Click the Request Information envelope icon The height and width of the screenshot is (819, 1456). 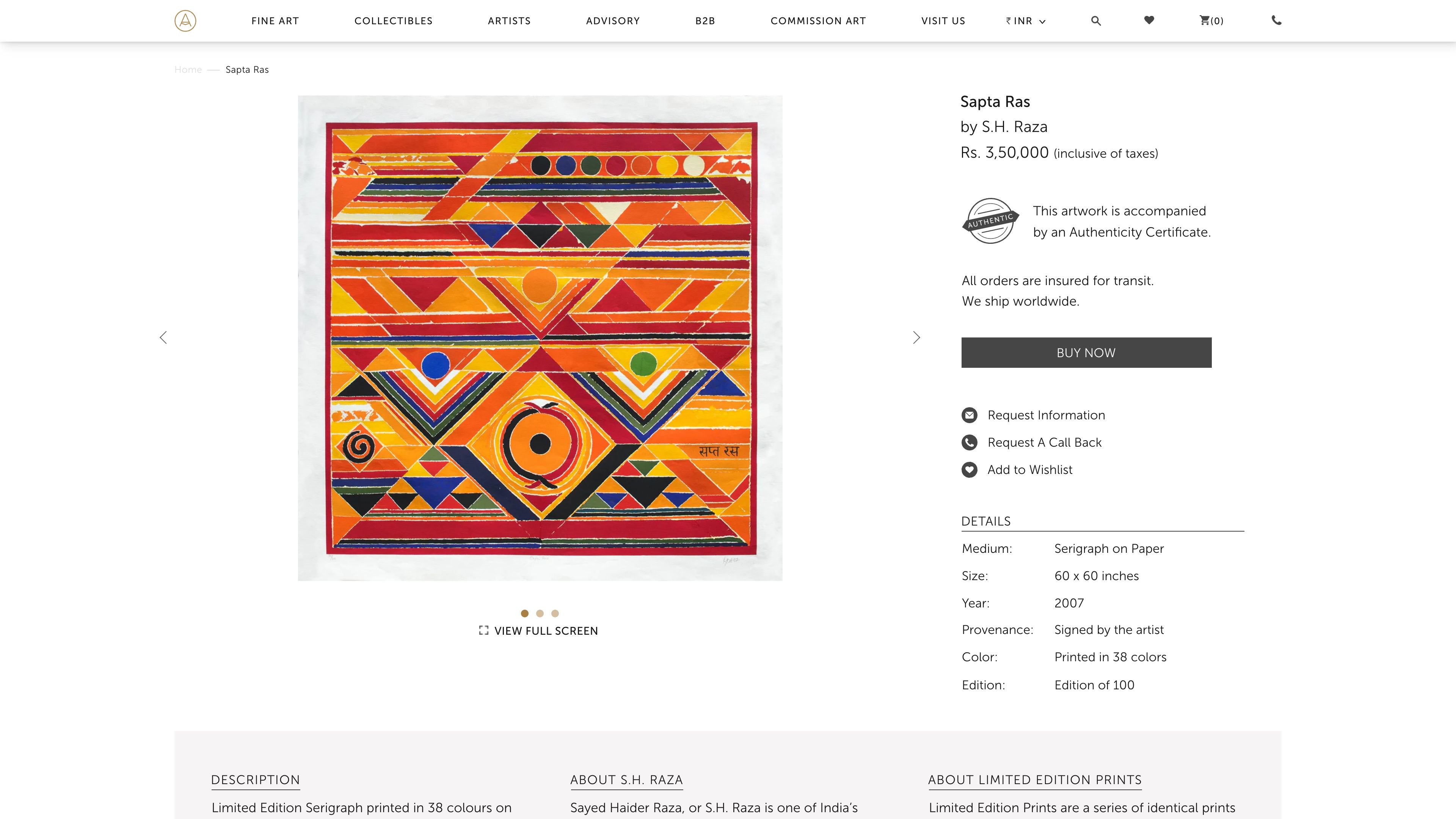coord(970,416)
